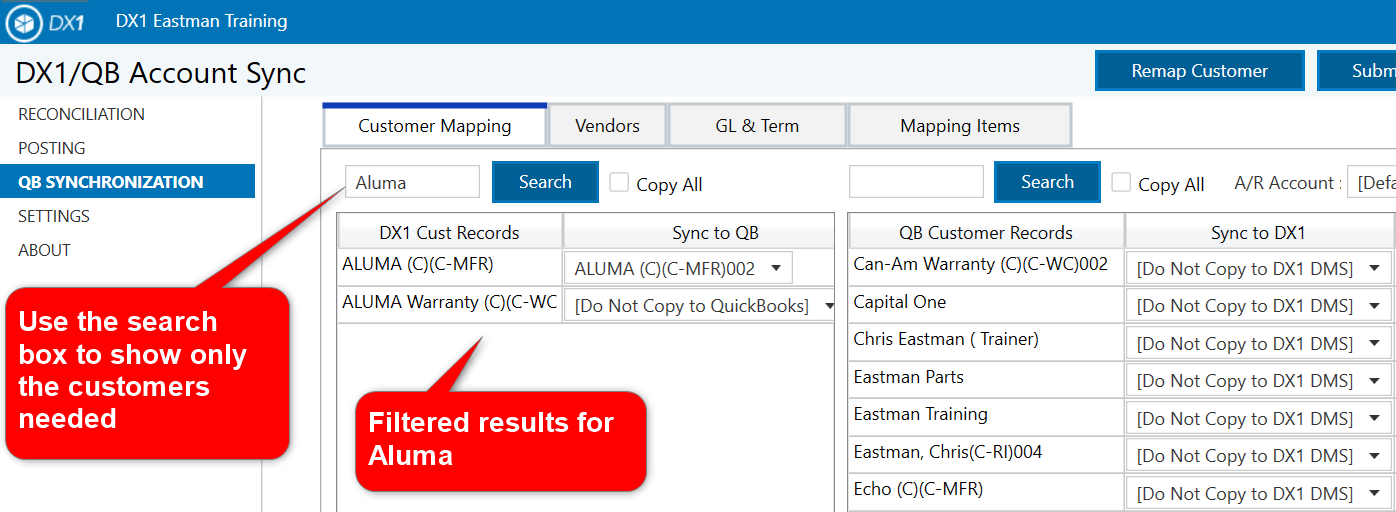Click the empty QB customer search field
The width and height of the screenshot is (1396, 512).
tap(916, 182)
